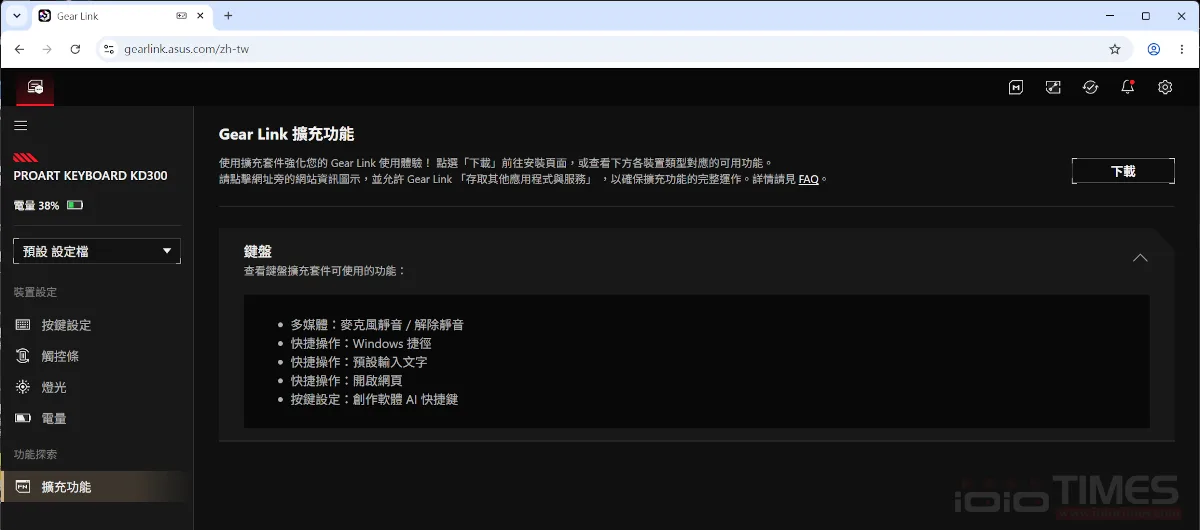Click the keyboard icon beside 按鍵設定
Screen dimensions: 1200x530
[23, 325]
